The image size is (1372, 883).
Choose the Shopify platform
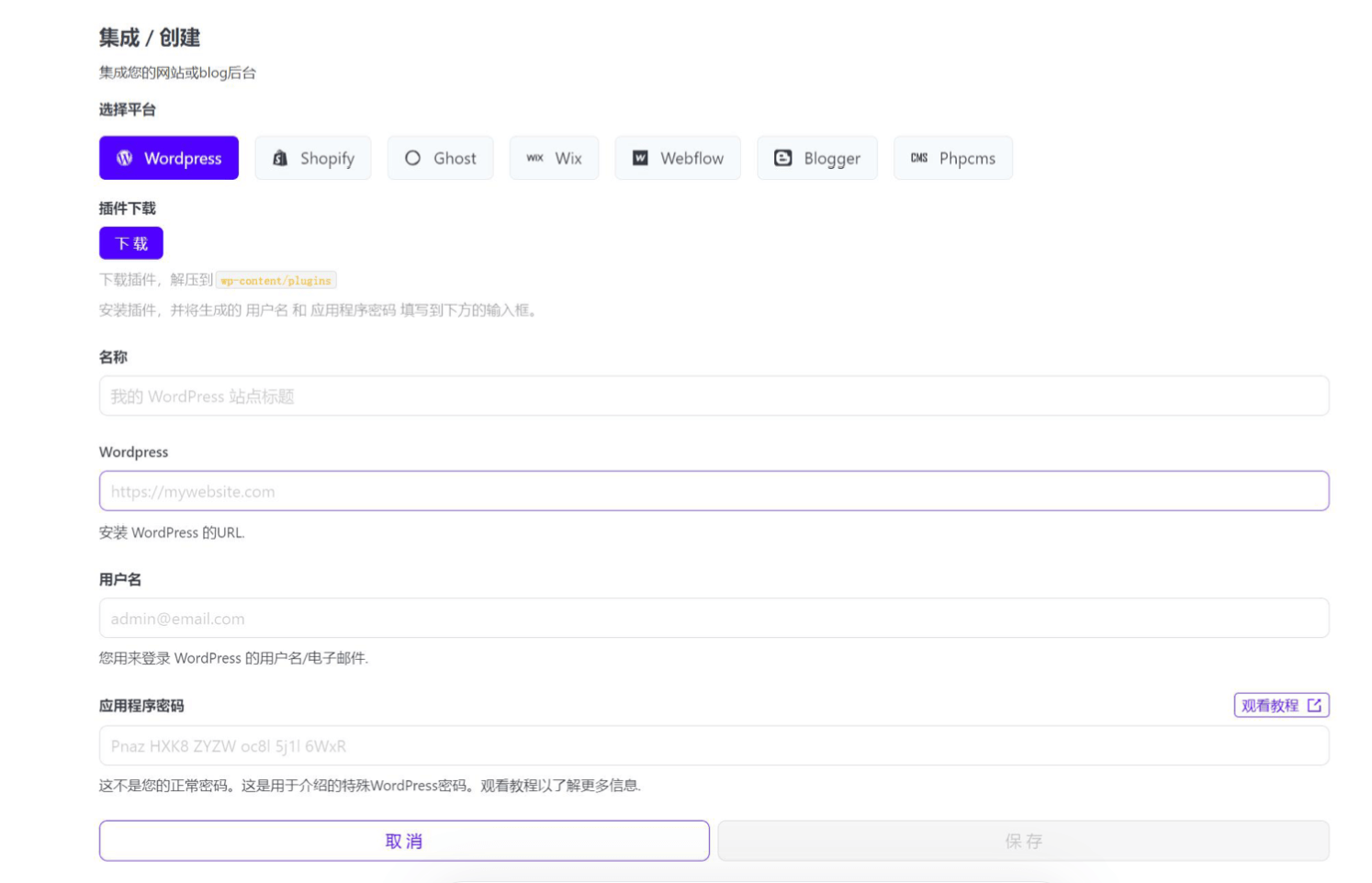pos(313,158)
